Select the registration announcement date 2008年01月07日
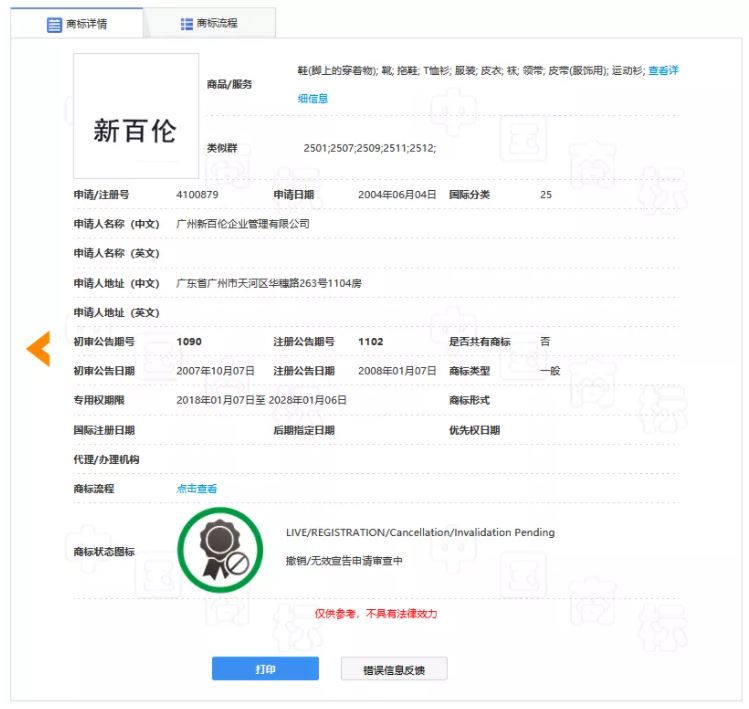Viewport: 749px width, 709px height. (x=397, y=371)
